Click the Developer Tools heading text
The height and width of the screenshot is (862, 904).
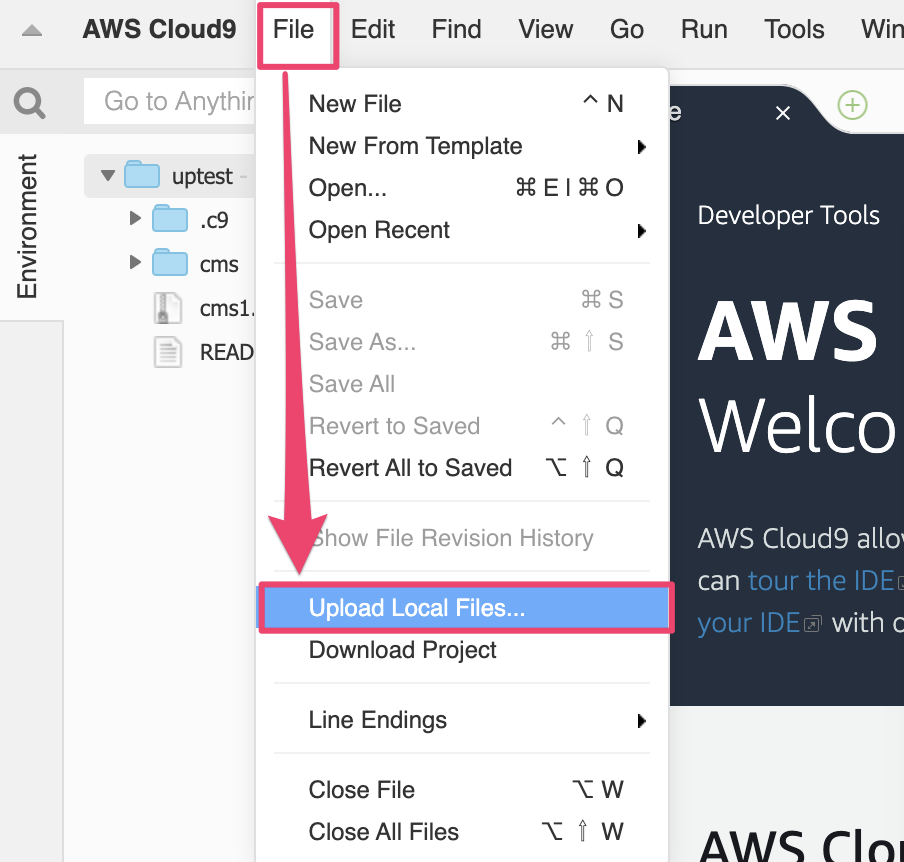pyautogui.click(x=788, y=216)
